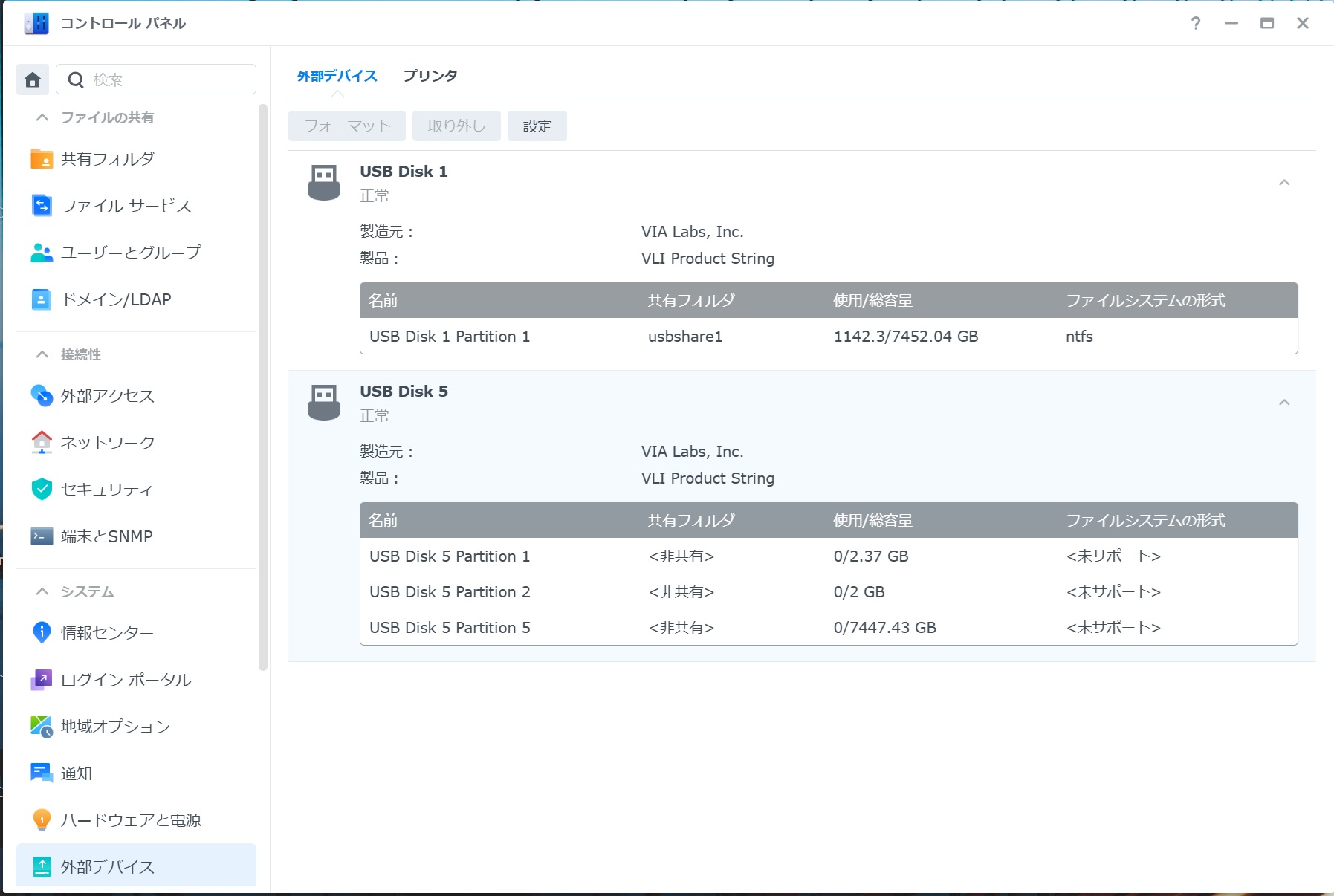Select the 外部デバイス tab

(337, 76)
